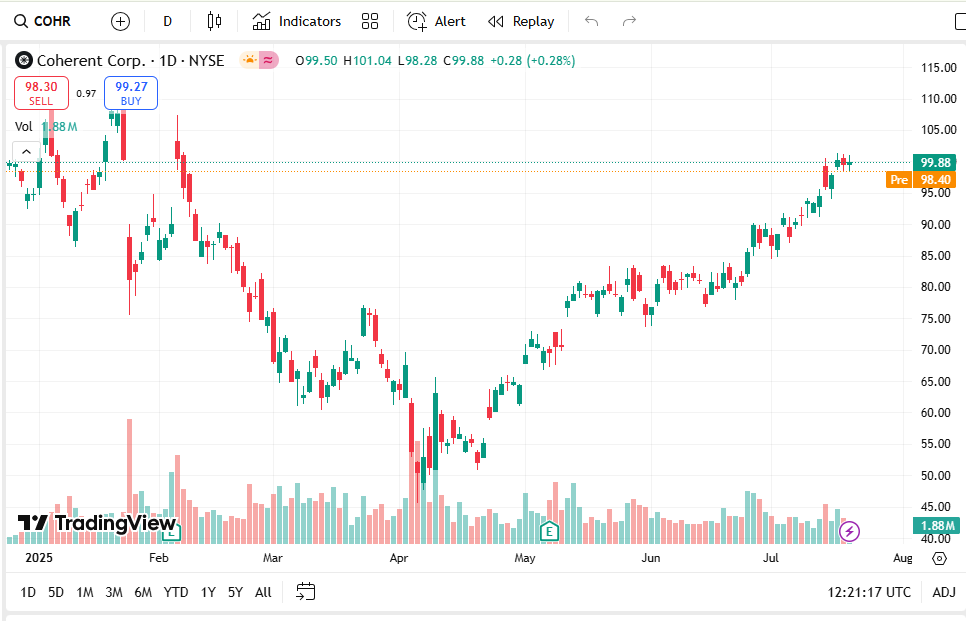This screenshot has width=966, height=621.
Task: Collapse the indicator legend with chevron
Action: point(26,152)
